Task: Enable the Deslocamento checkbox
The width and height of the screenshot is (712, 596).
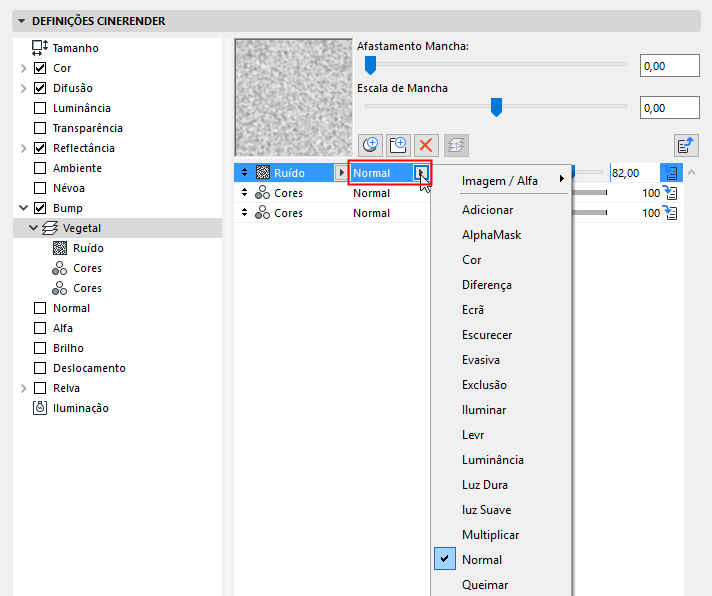Action: point(40,368)
